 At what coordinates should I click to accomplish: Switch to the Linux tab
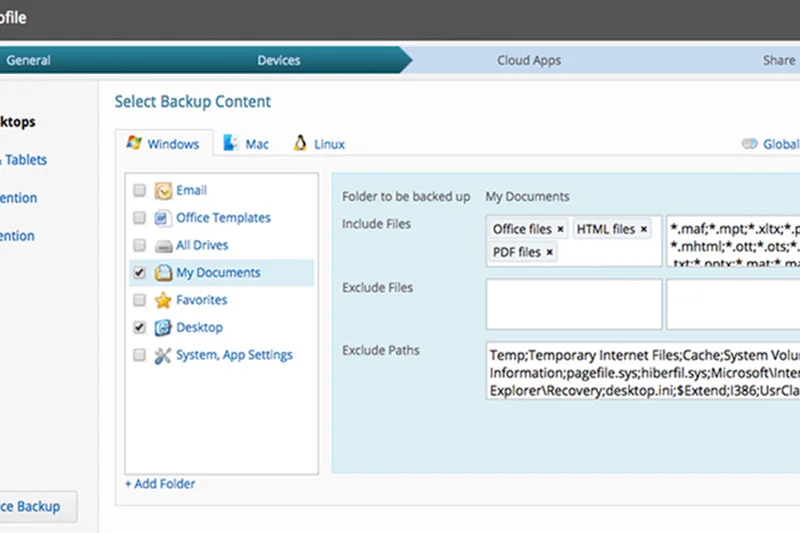[x=319, y=144]
